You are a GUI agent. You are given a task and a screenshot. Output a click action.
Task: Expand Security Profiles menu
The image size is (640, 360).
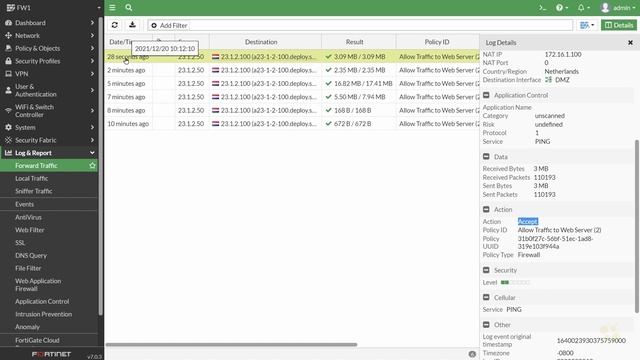[x=49, y=61]
